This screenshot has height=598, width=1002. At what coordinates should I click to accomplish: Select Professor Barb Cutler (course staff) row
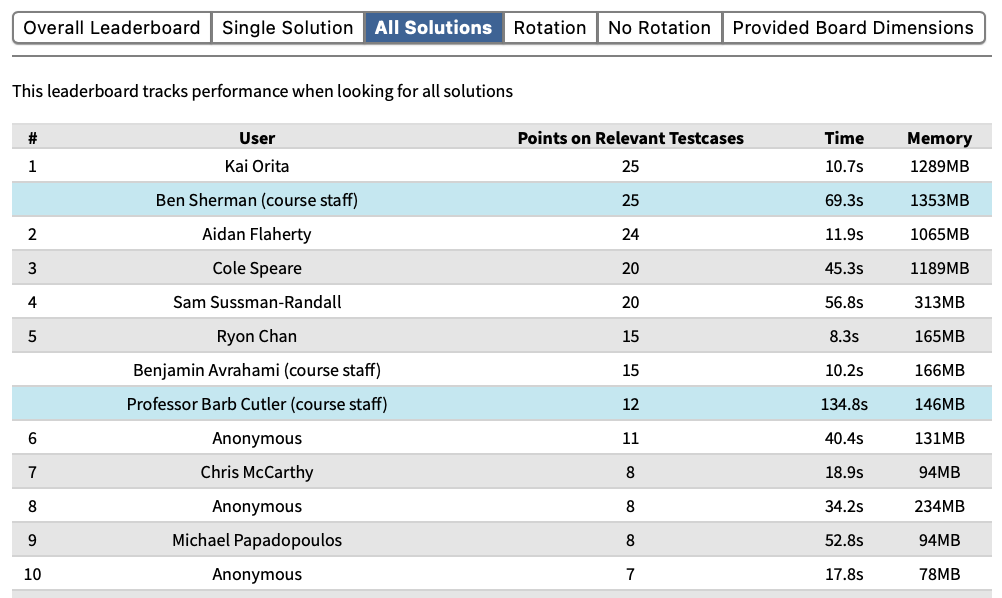257,404
